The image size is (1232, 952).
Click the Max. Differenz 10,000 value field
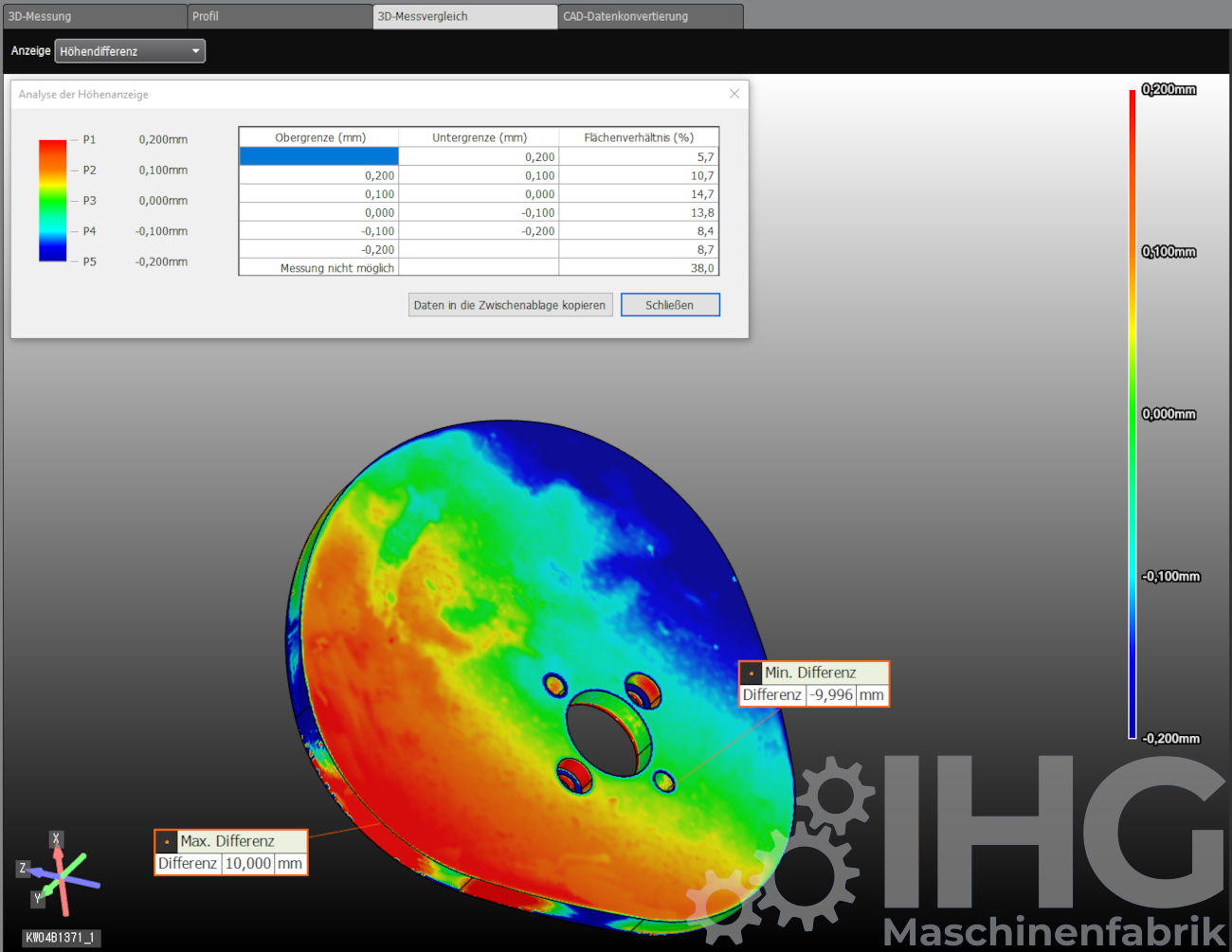(x=248, y=864)
